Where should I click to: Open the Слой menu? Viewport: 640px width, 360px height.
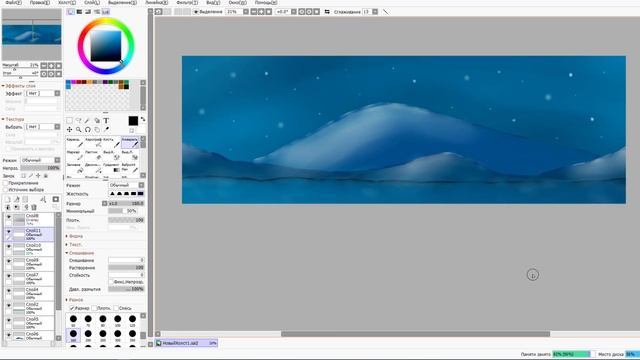point(92,2)
